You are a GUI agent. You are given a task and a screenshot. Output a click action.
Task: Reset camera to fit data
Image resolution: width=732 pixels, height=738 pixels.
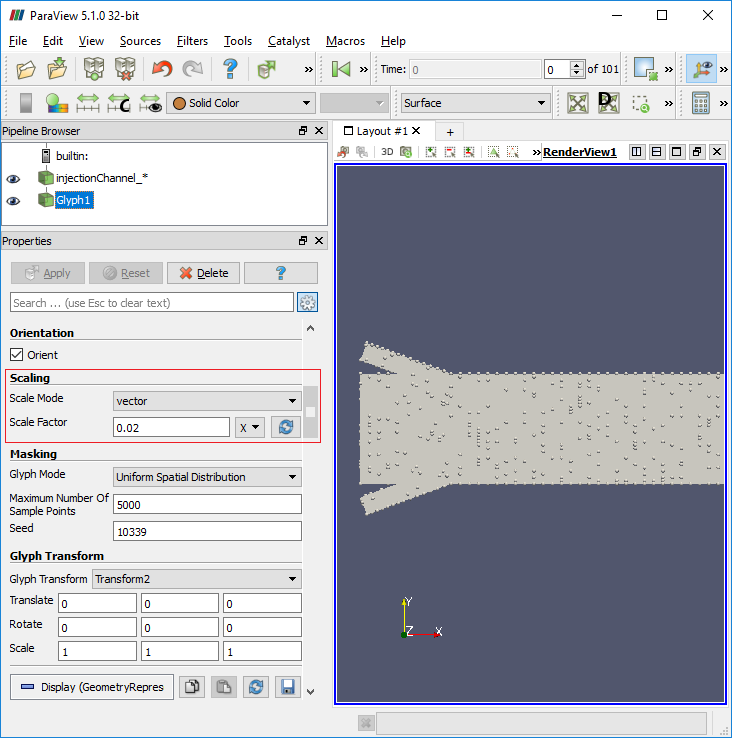pyautogui.click(x=578, y=103)
